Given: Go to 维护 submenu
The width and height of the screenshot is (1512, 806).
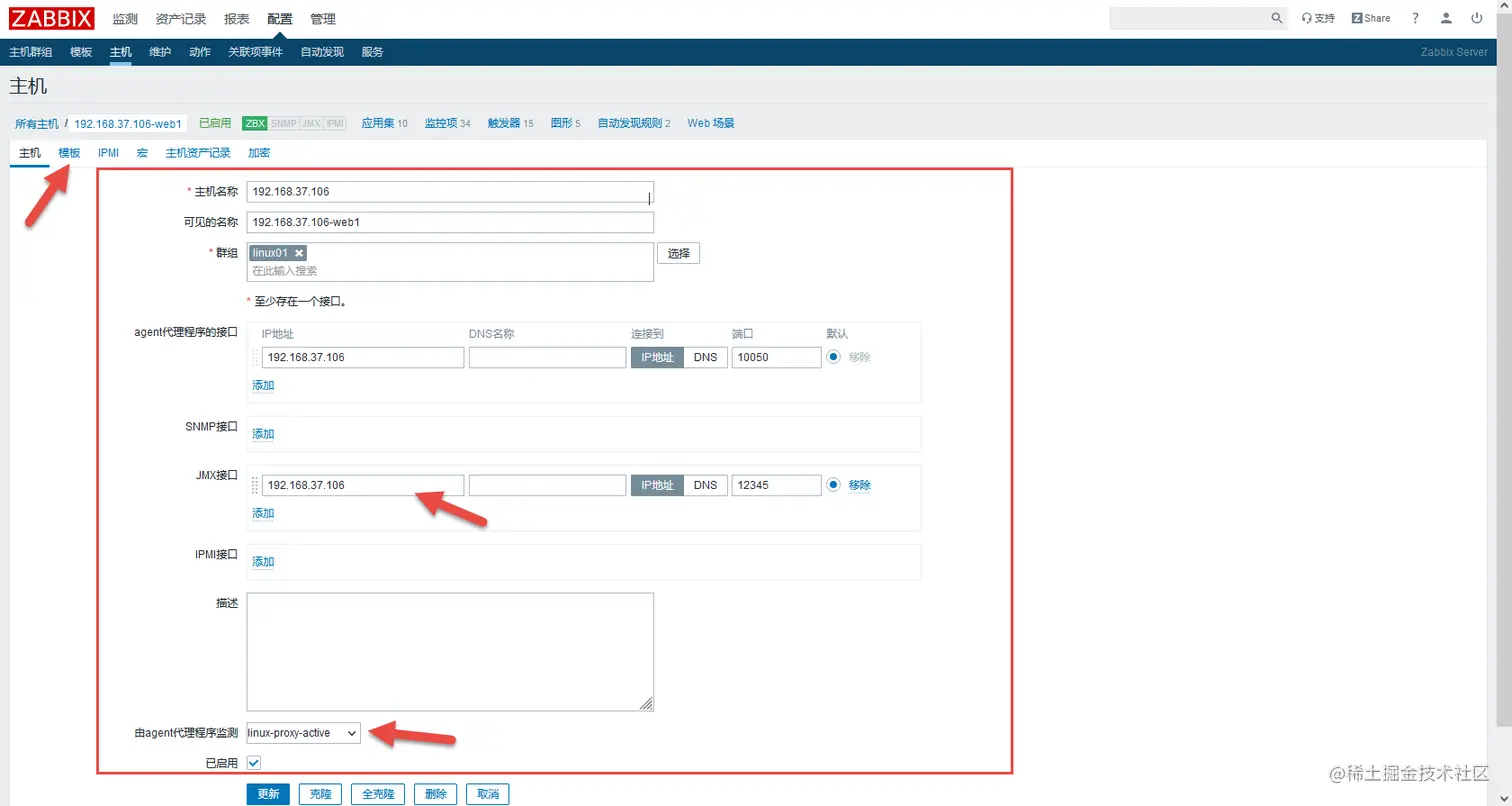Looking at the screenshot, I should coord(160,52).
